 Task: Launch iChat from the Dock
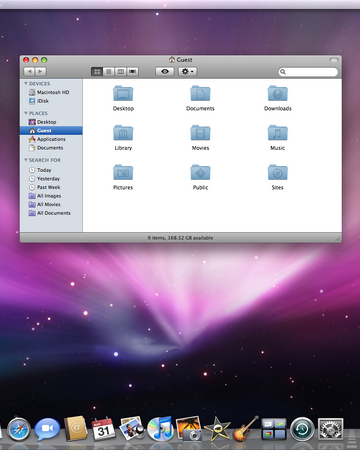pos(47,429)
